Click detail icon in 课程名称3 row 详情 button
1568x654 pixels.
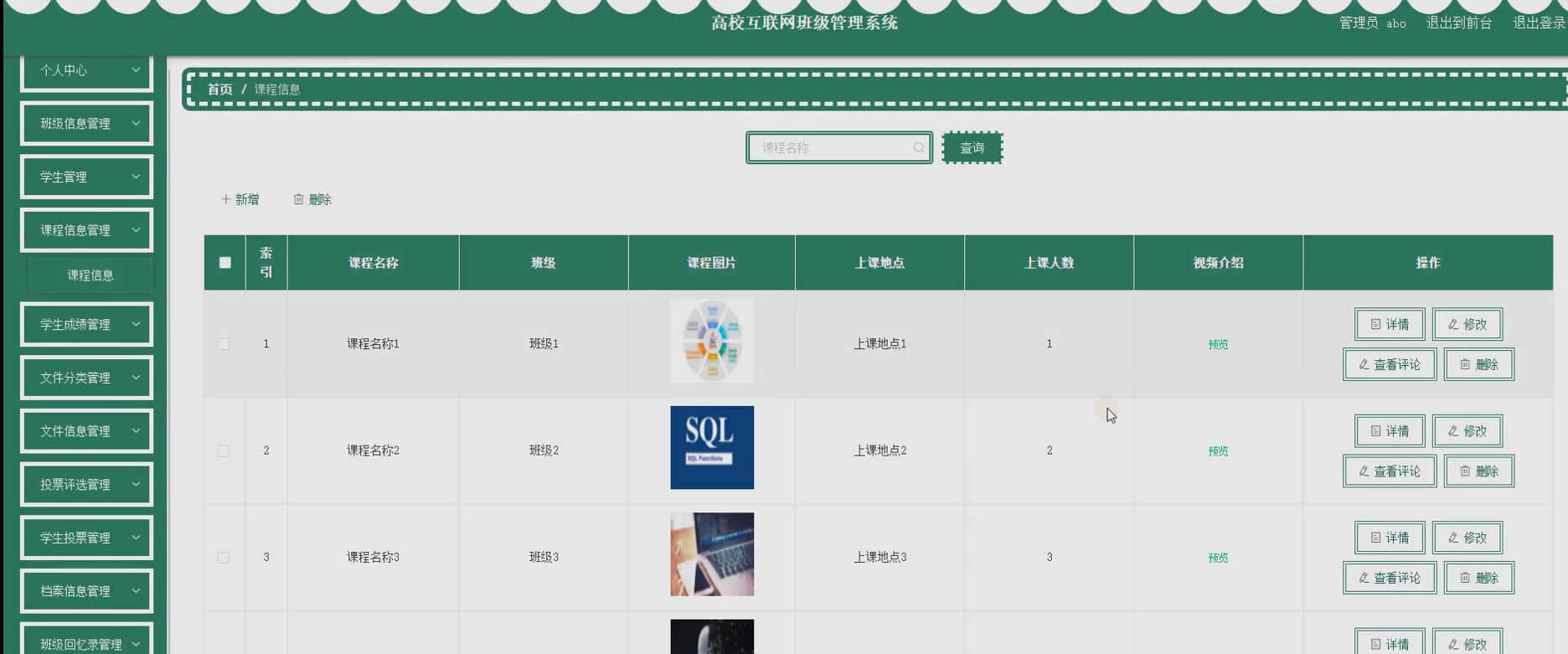pos(1375,538)
